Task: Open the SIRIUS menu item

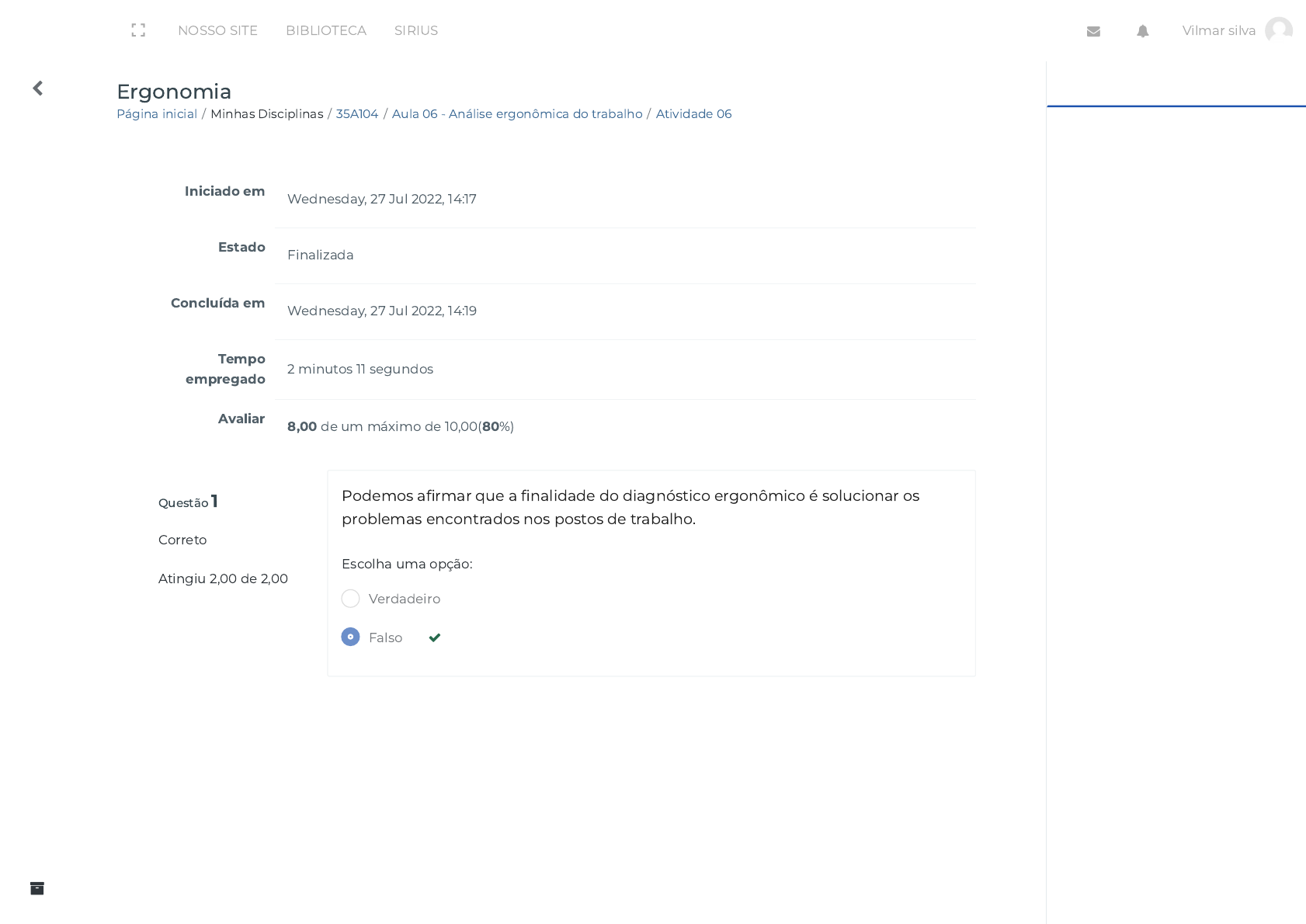Action: pyautogui.click(x=415, y=30)
